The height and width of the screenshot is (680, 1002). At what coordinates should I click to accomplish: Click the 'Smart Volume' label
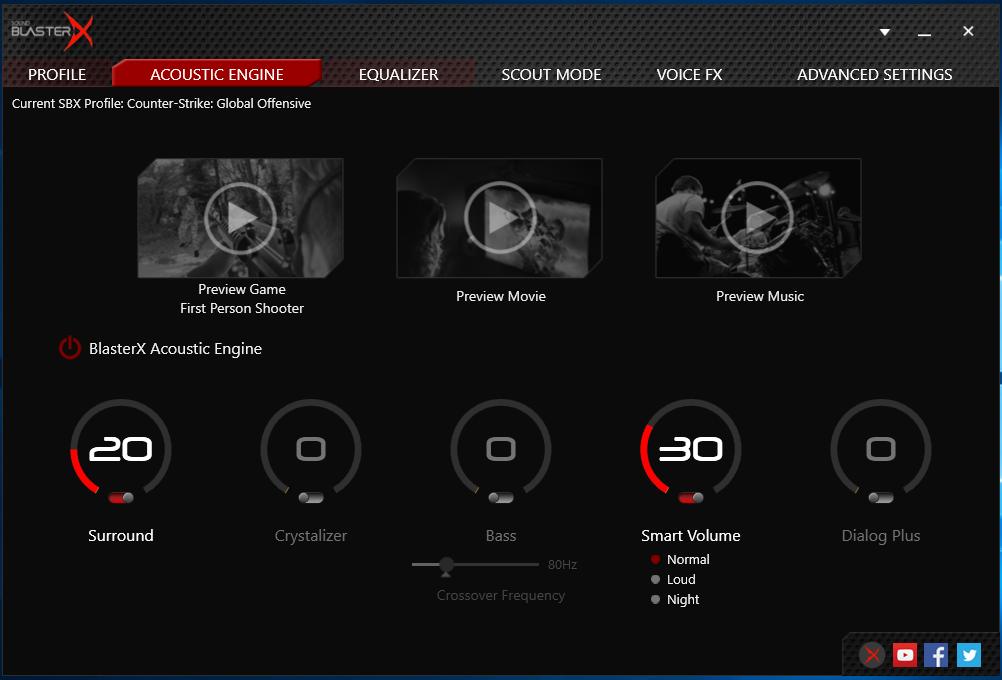tap(691, 536)
